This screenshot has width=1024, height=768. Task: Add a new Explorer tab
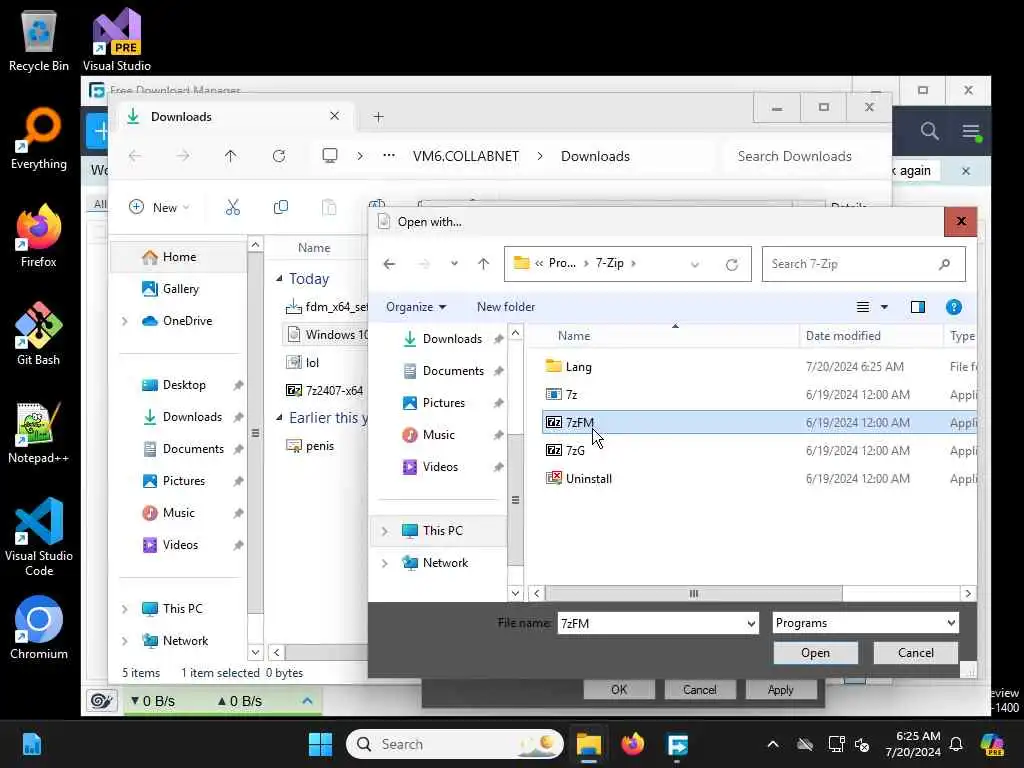(x=378, y=117)
